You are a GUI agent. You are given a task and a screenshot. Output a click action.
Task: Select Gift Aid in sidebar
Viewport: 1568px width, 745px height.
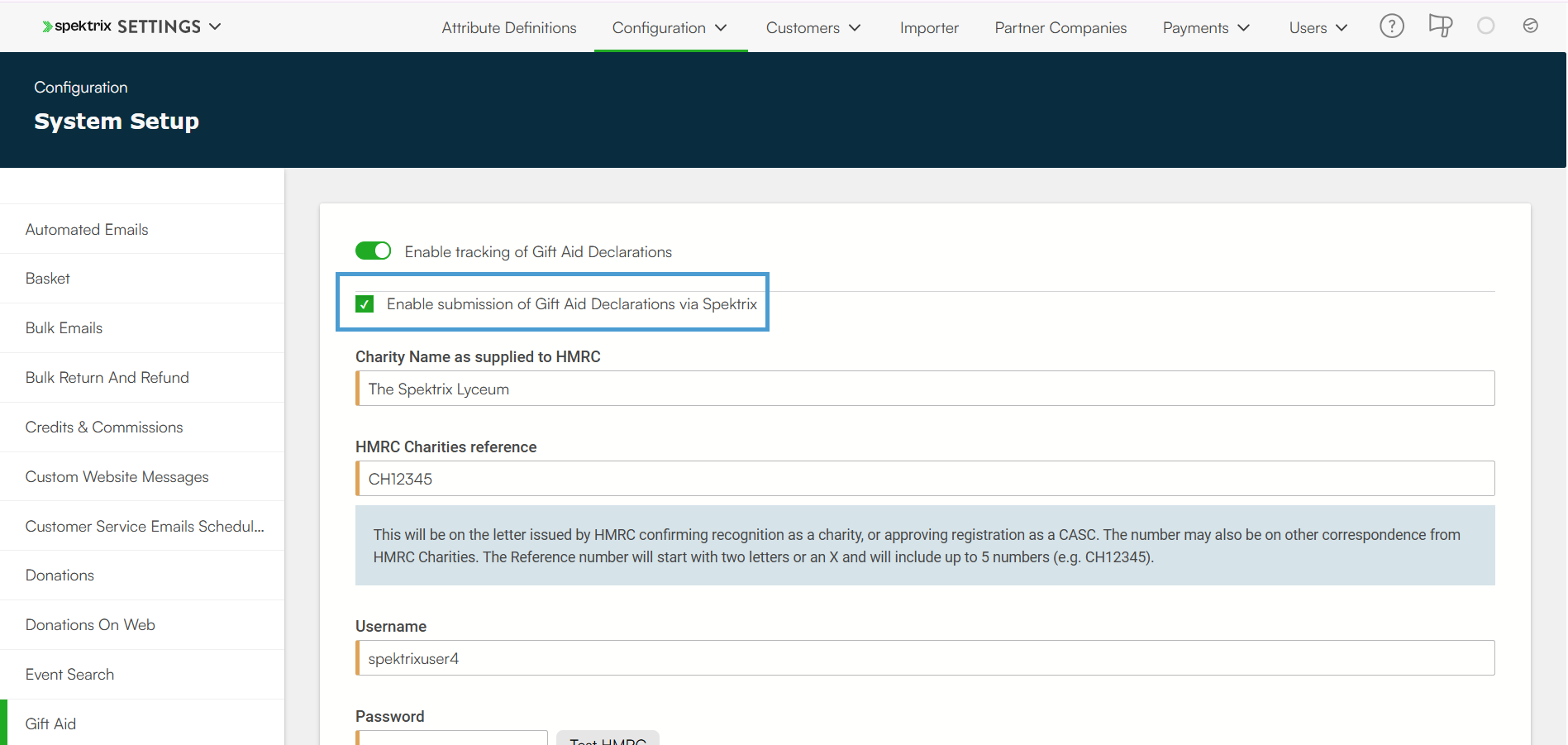(142, 724)
